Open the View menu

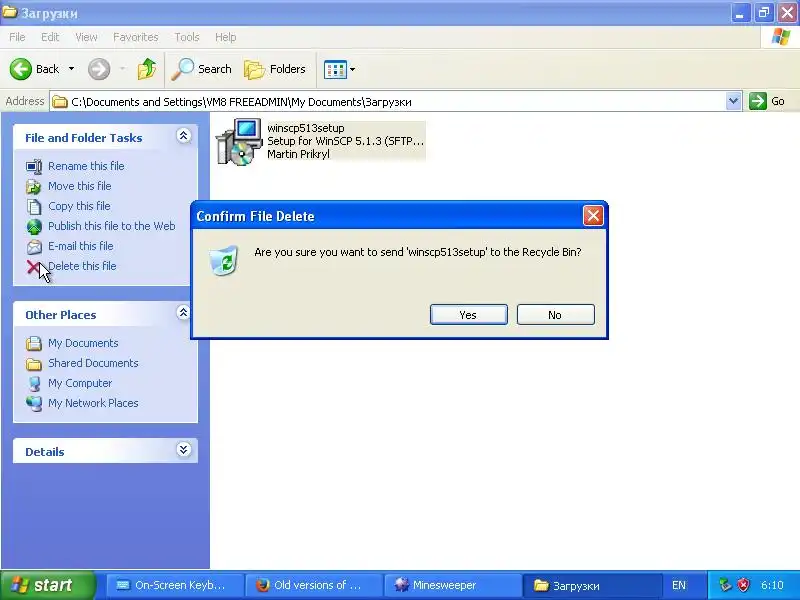click(x=86, y=37)
